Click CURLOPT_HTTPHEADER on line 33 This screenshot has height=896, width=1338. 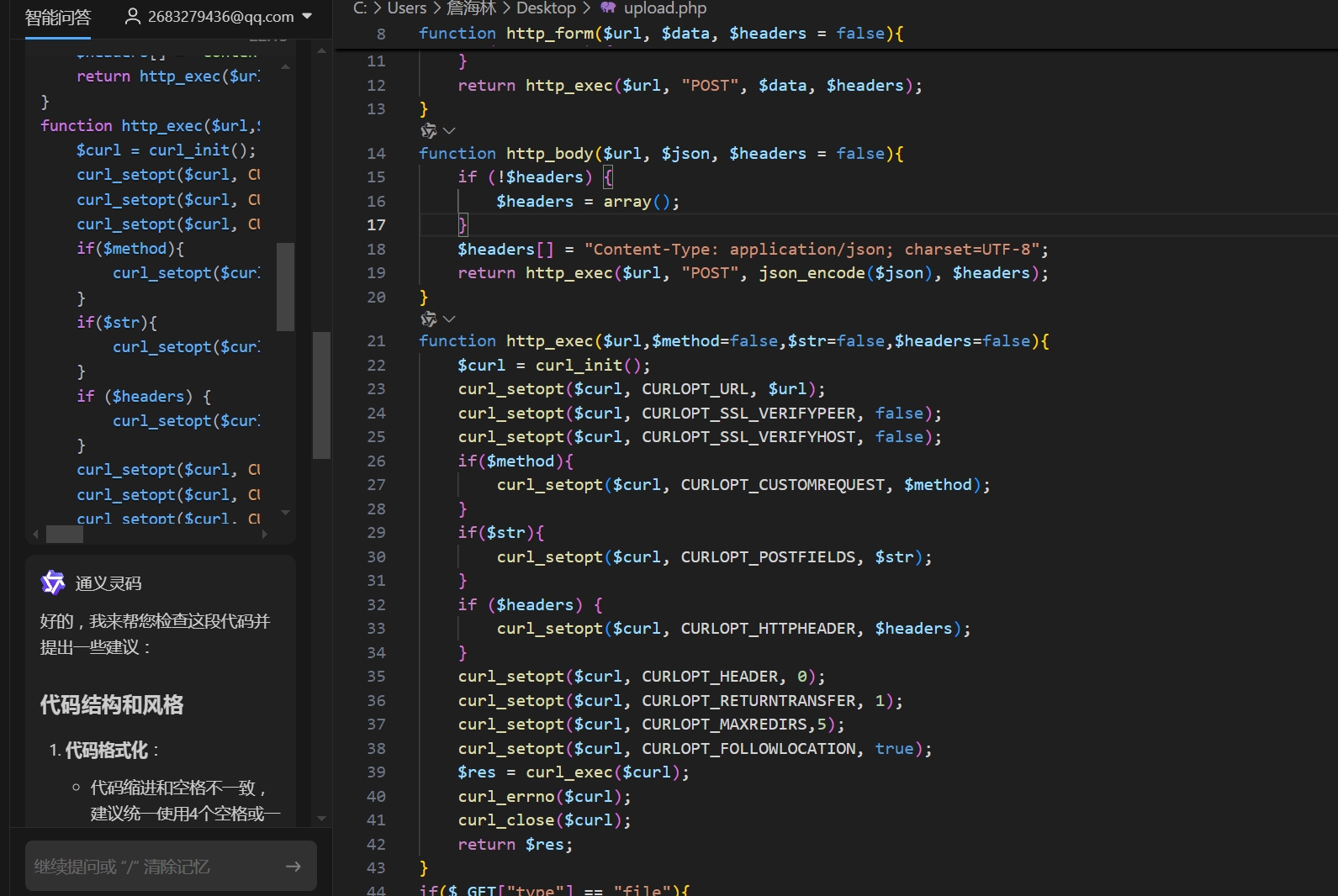point(768,629)
